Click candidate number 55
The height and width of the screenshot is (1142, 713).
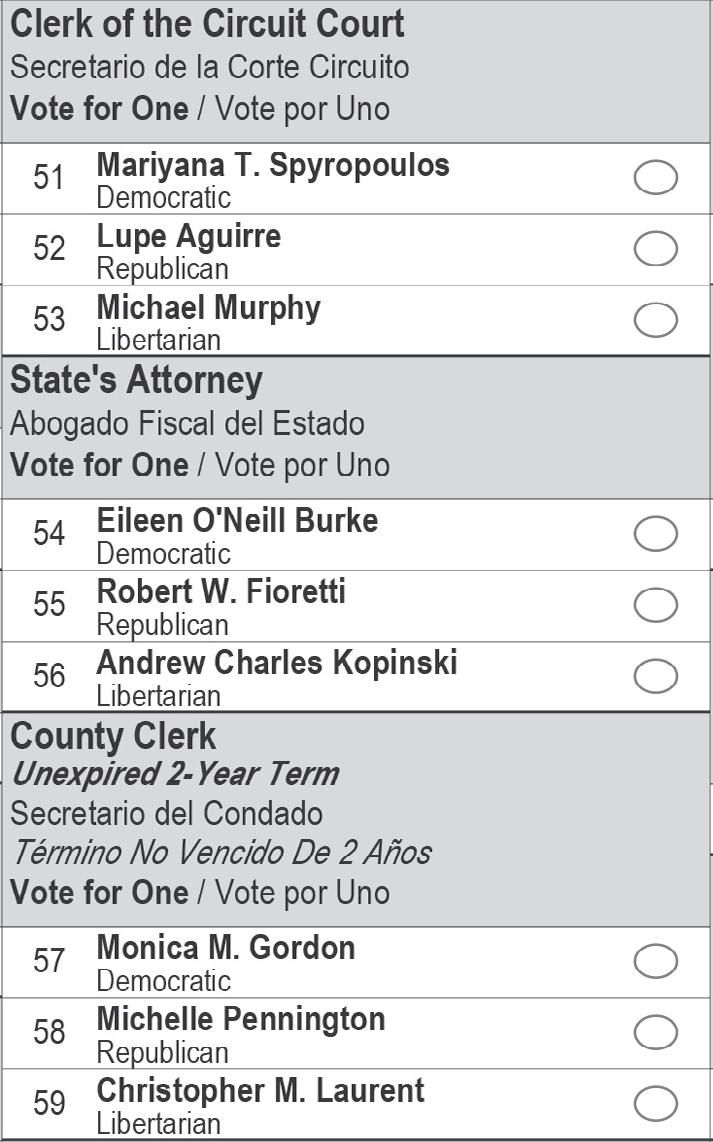[48, 605]
